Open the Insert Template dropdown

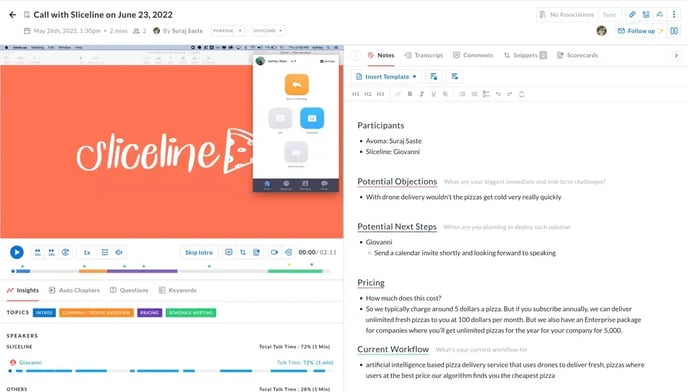point(386,76)
